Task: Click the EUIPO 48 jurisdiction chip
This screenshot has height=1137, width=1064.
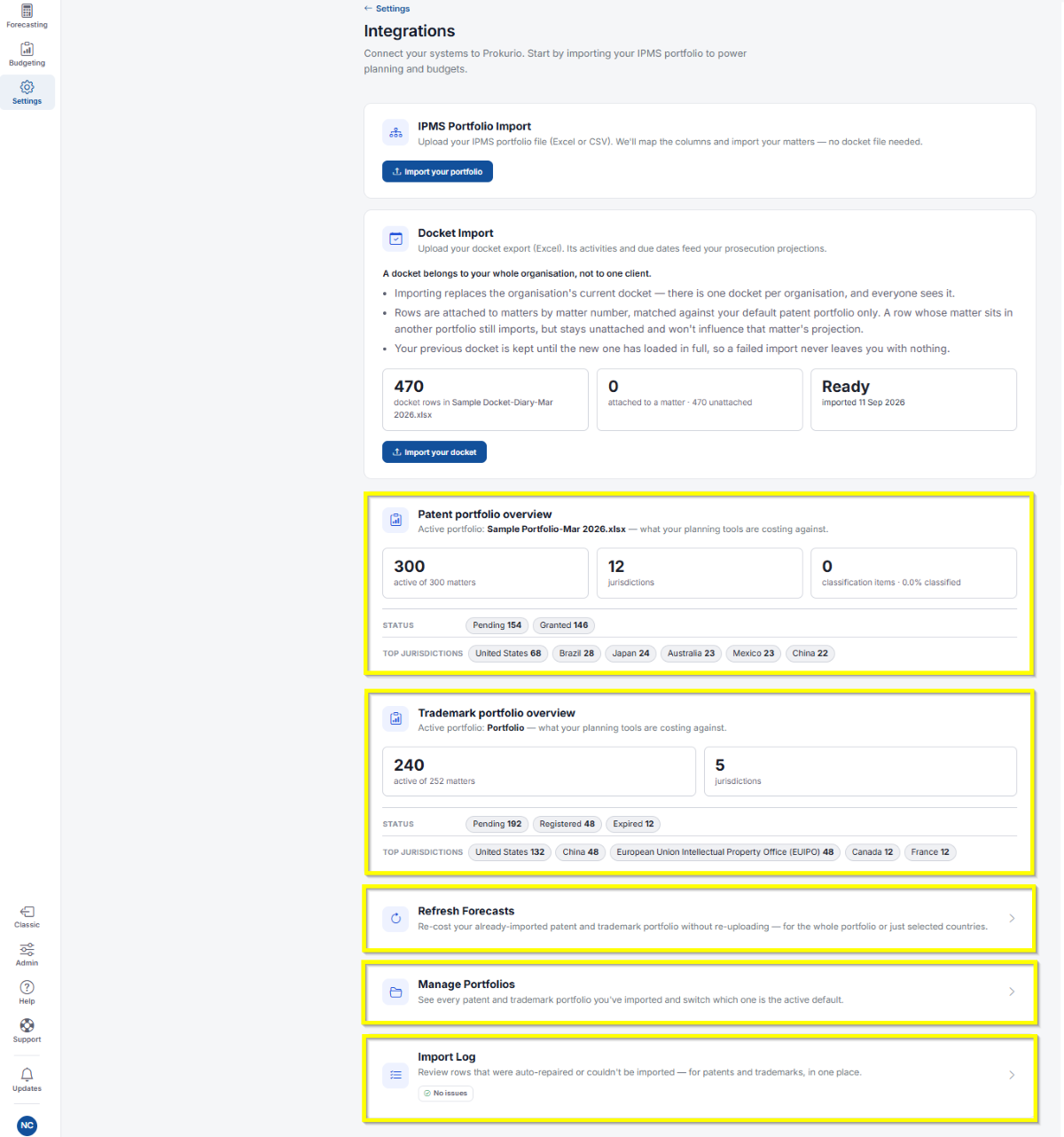Action: 725,852
